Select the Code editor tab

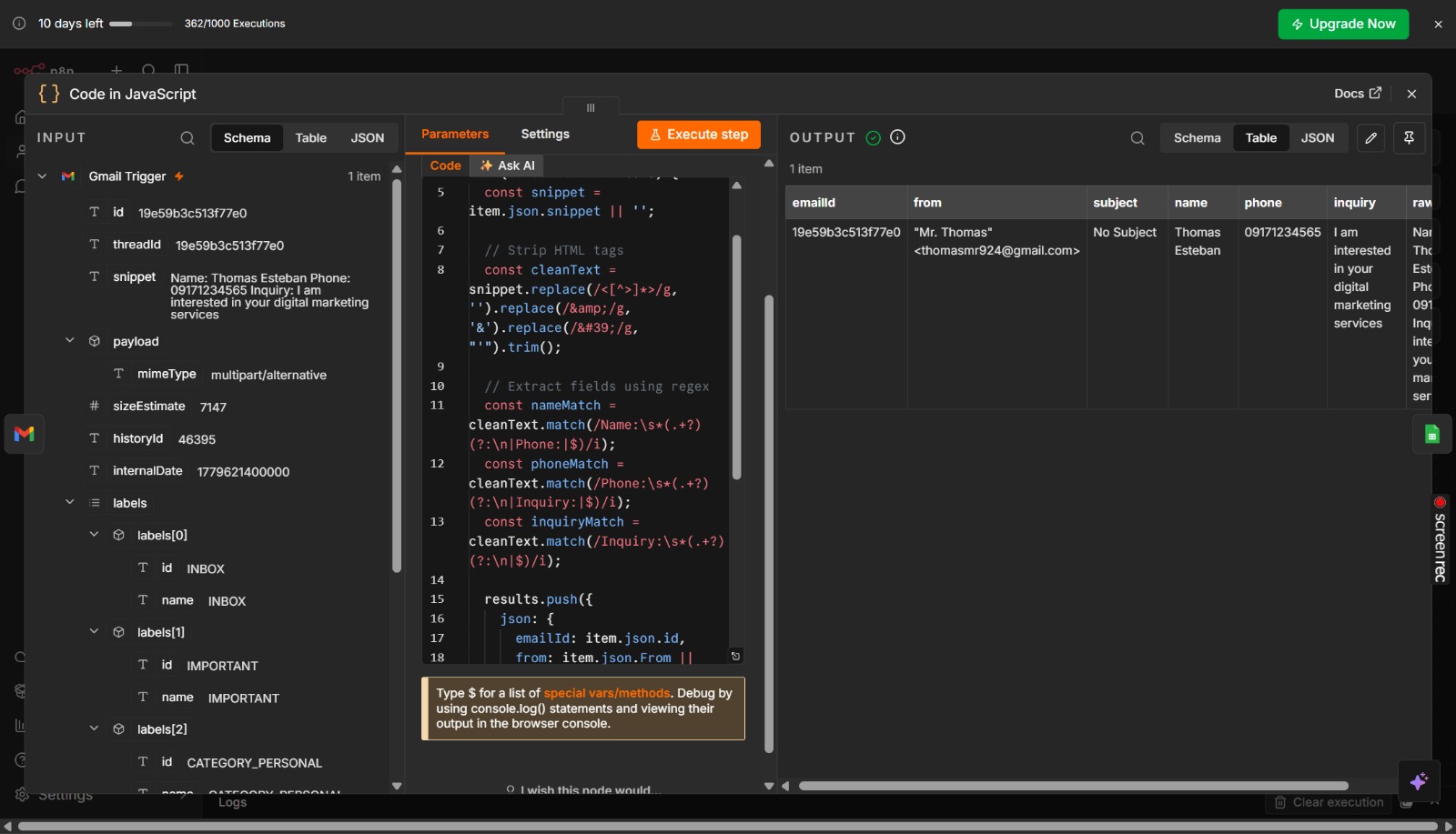(x=446, y=166)
